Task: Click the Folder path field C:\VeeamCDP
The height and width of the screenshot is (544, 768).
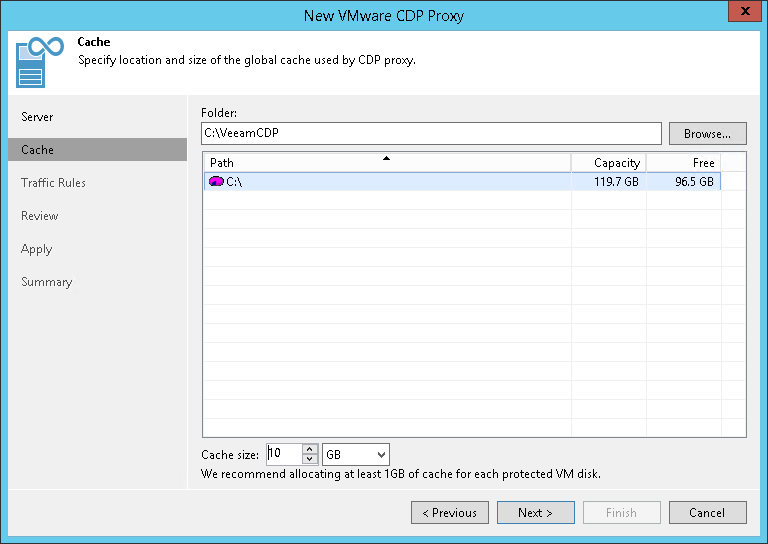Action: pyautogui.click(x=431, y=134)
